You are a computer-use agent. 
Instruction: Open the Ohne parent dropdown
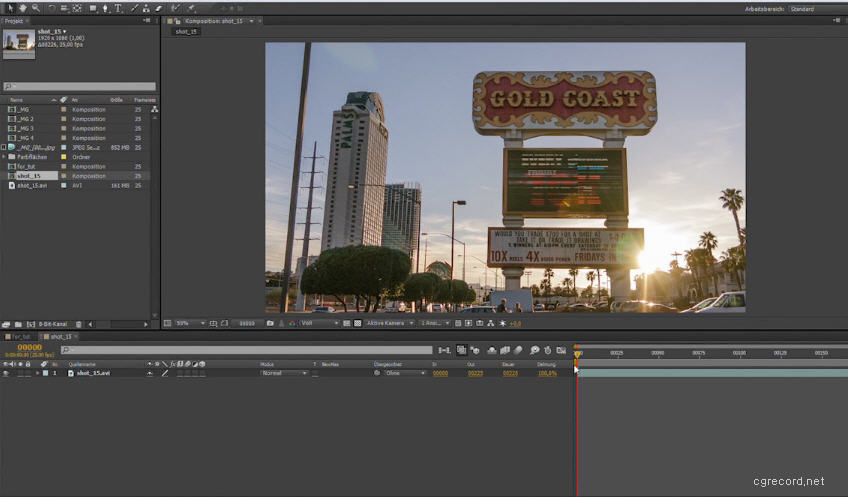[x=405, y=374]
